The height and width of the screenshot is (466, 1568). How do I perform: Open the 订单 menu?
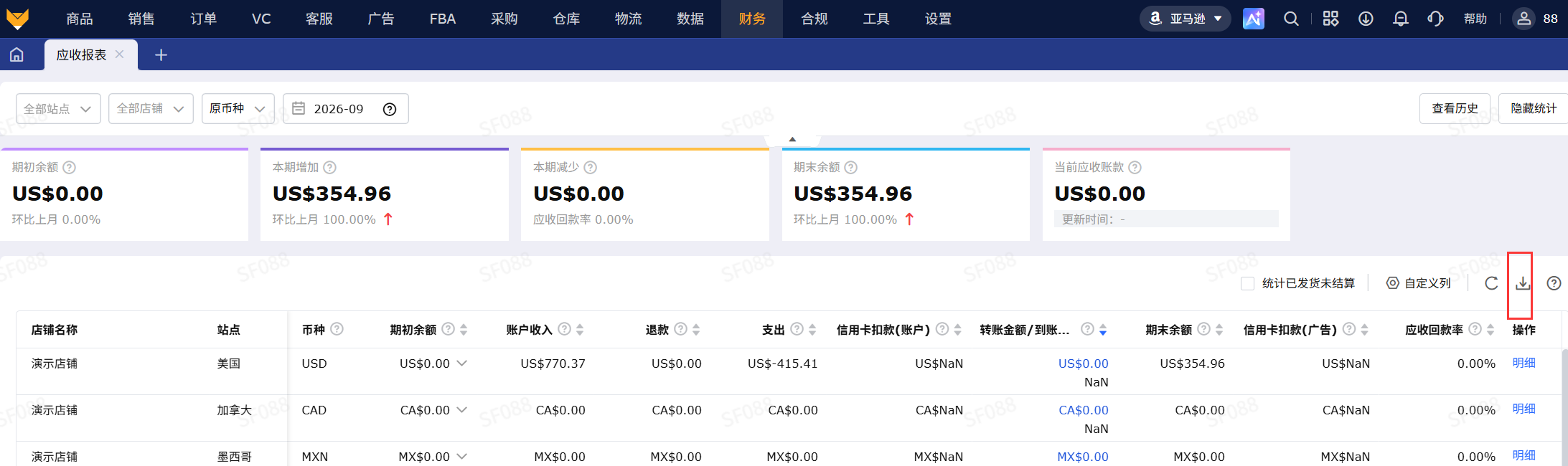(x=204, y=19)
